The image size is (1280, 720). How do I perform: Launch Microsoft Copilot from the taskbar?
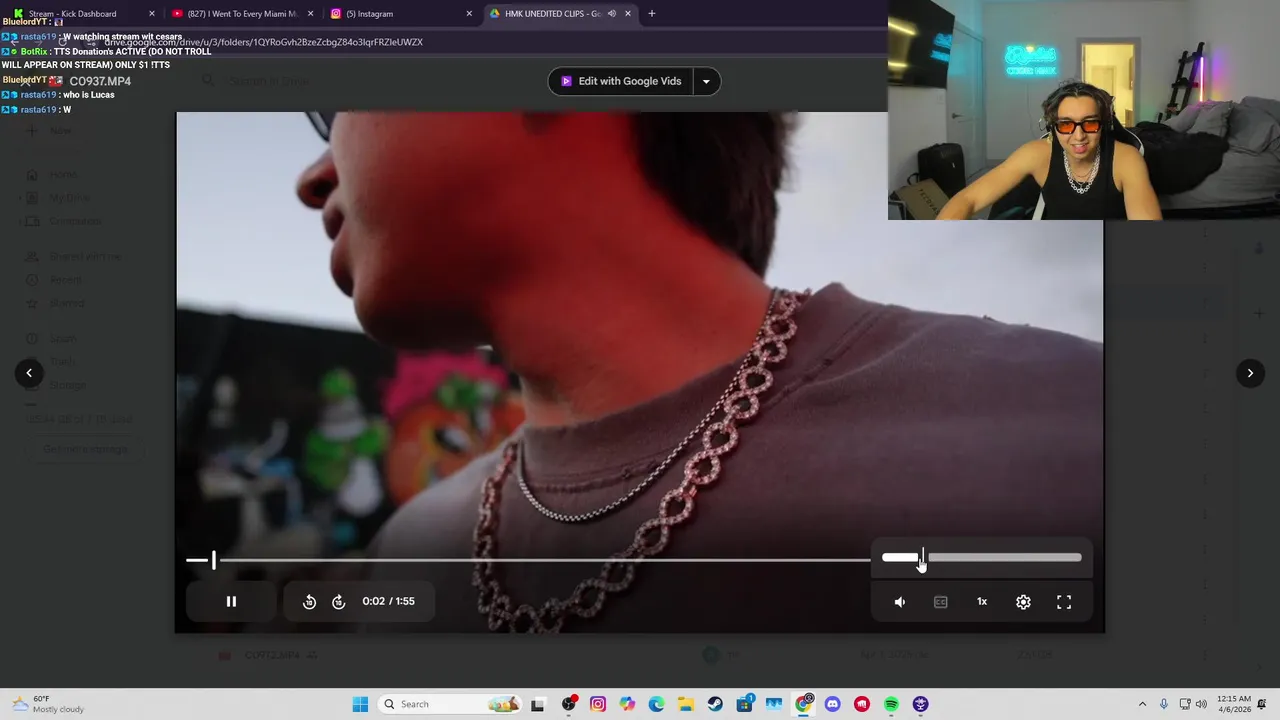pos(627,704)
